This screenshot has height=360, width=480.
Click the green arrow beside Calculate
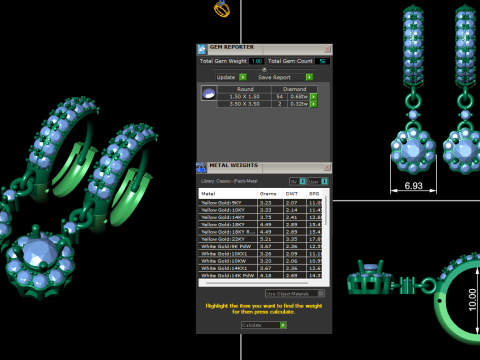tap(283, 325)
